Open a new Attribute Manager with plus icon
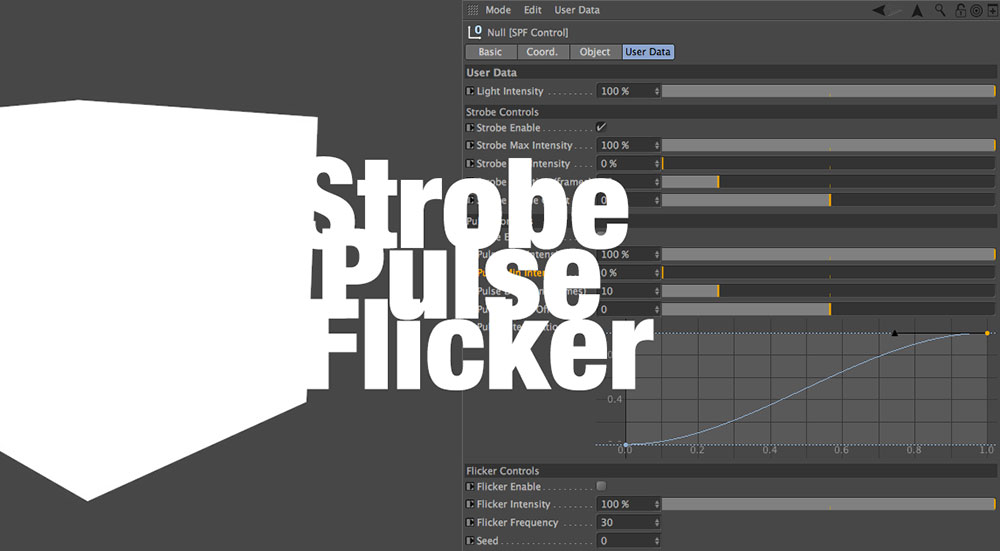The image size is (1000, 551). click(992, 10)
